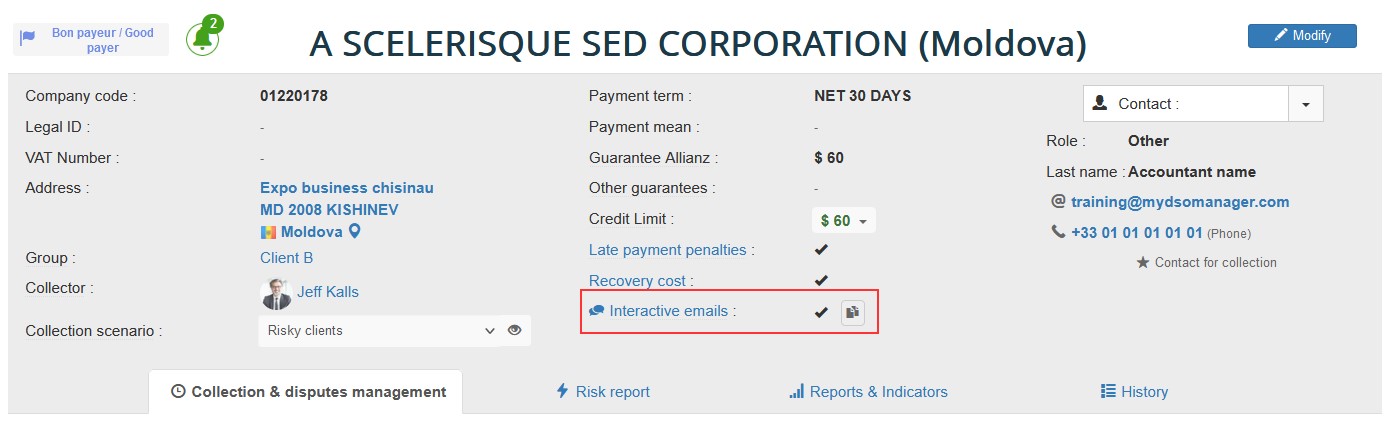
Task: Open the Risky clients scenario dropdown
Action: tap(379, 331)
